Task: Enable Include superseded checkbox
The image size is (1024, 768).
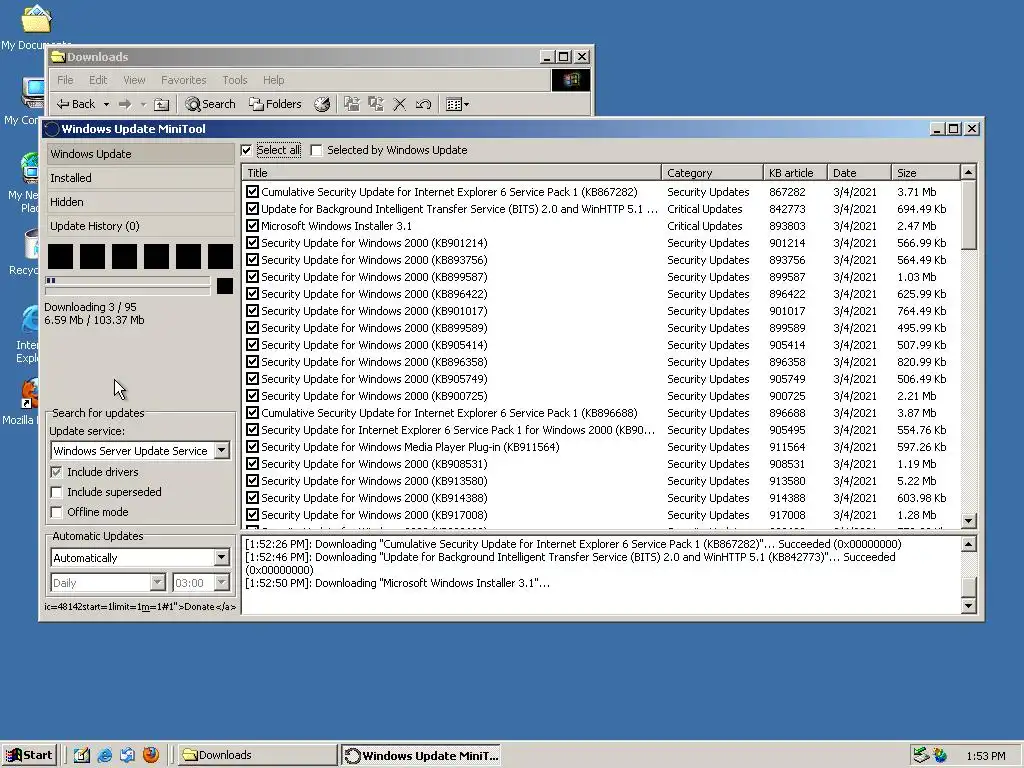Action: [x=56, y=492]
